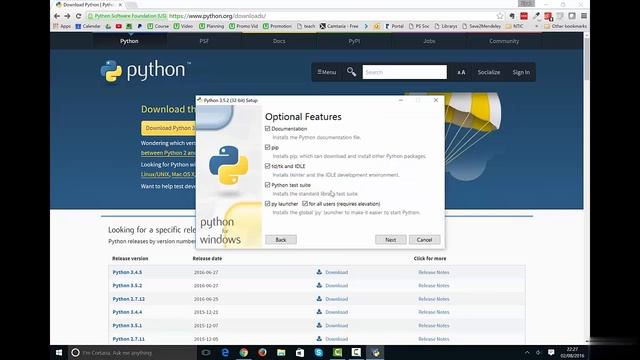Viewport: 640px width, 360px height.
Task: Click the magnifying glass search icon
Action: (351, 72)
